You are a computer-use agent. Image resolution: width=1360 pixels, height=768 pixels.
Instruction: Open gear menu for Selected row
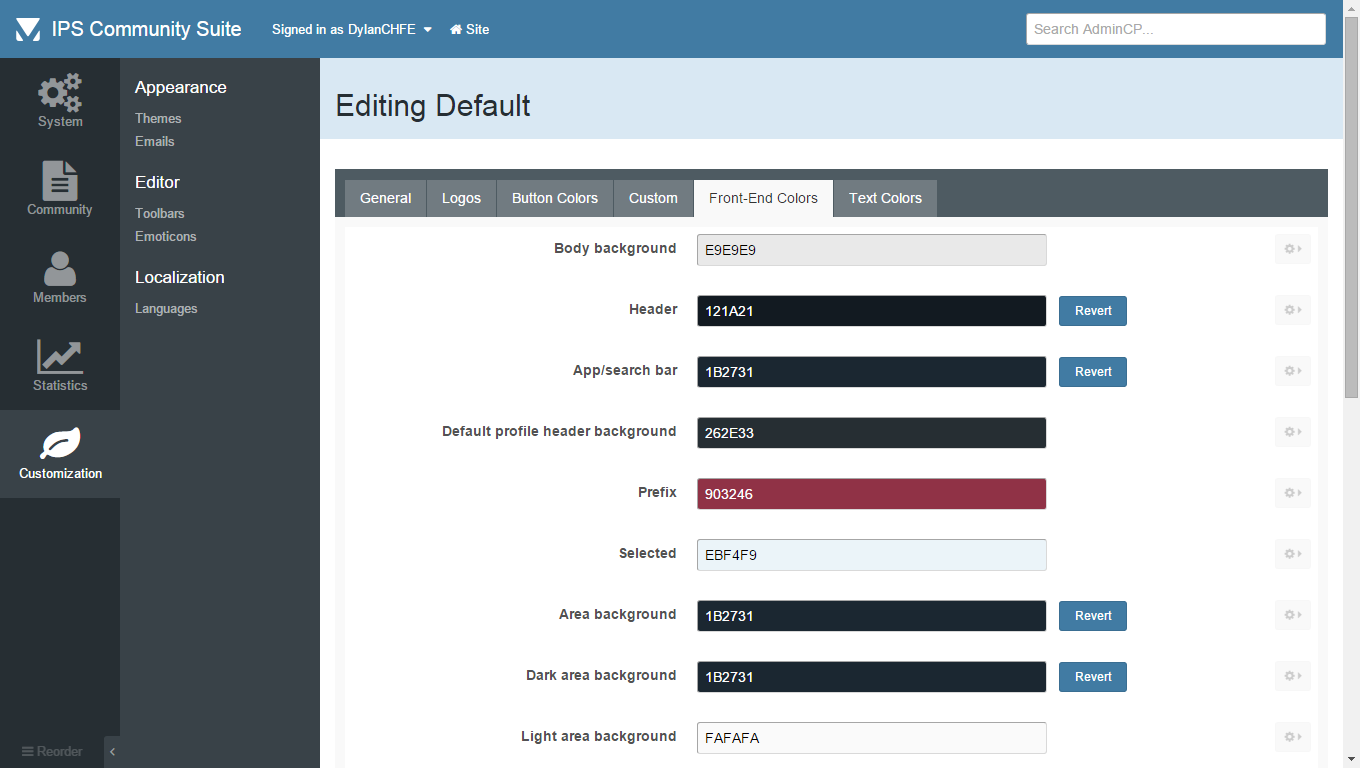click(1292, 554)
